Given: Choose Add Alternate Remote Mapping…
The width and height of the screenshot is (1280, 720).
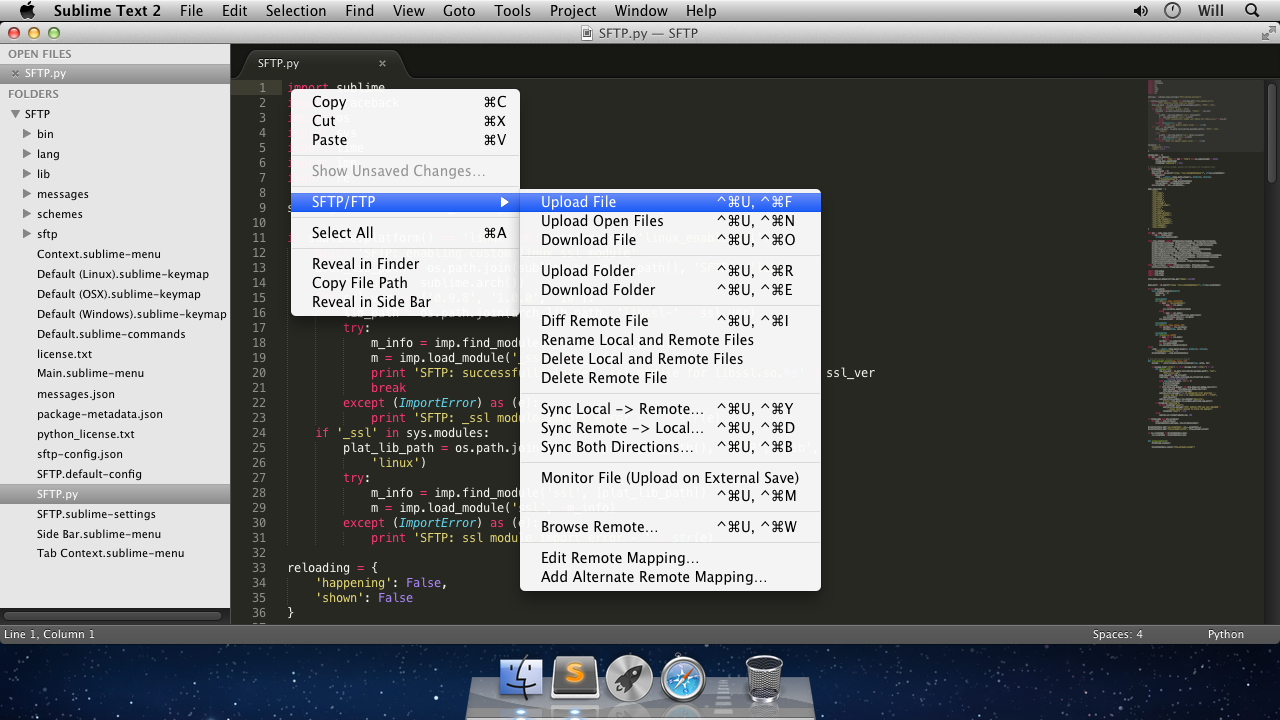Looking at the screenshot, I should [x=670, y=577].
